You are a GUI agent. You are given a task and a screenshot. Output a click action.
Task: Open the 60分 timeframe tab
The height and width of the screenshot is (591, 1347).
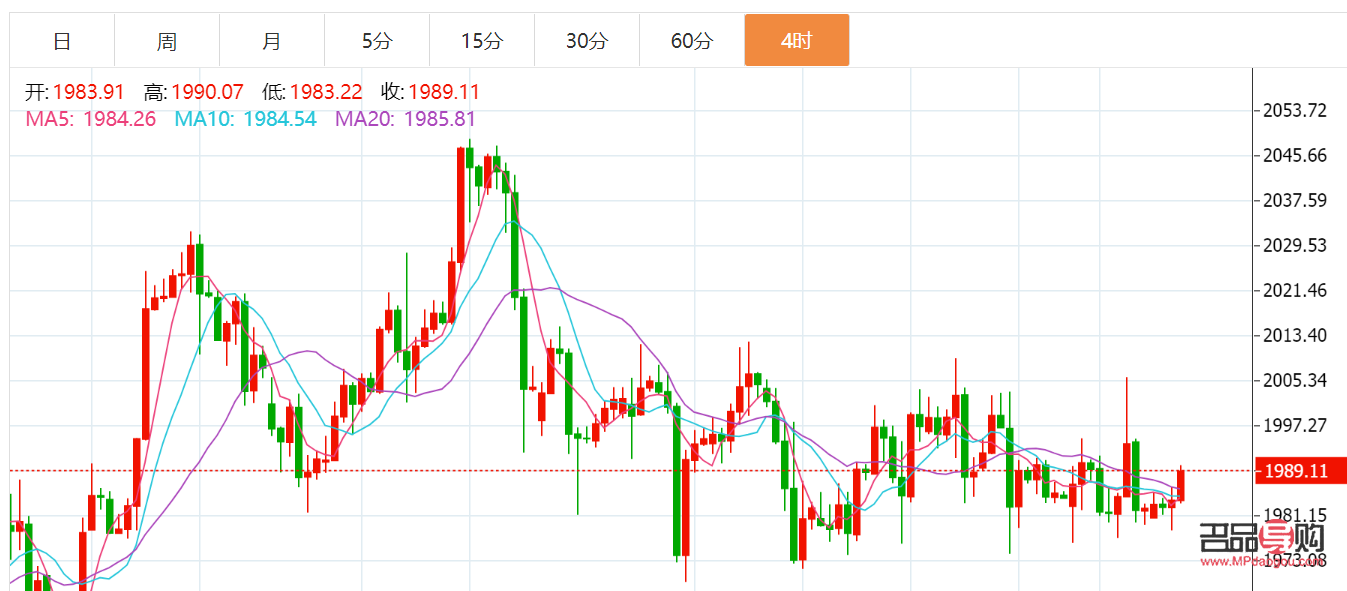(692, 41)
